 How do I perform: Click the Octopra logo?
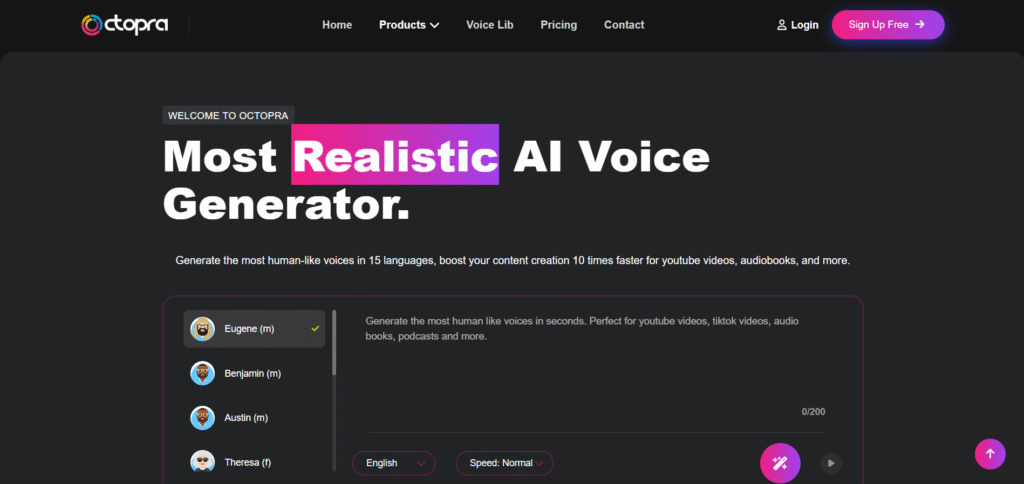[126, 24]
